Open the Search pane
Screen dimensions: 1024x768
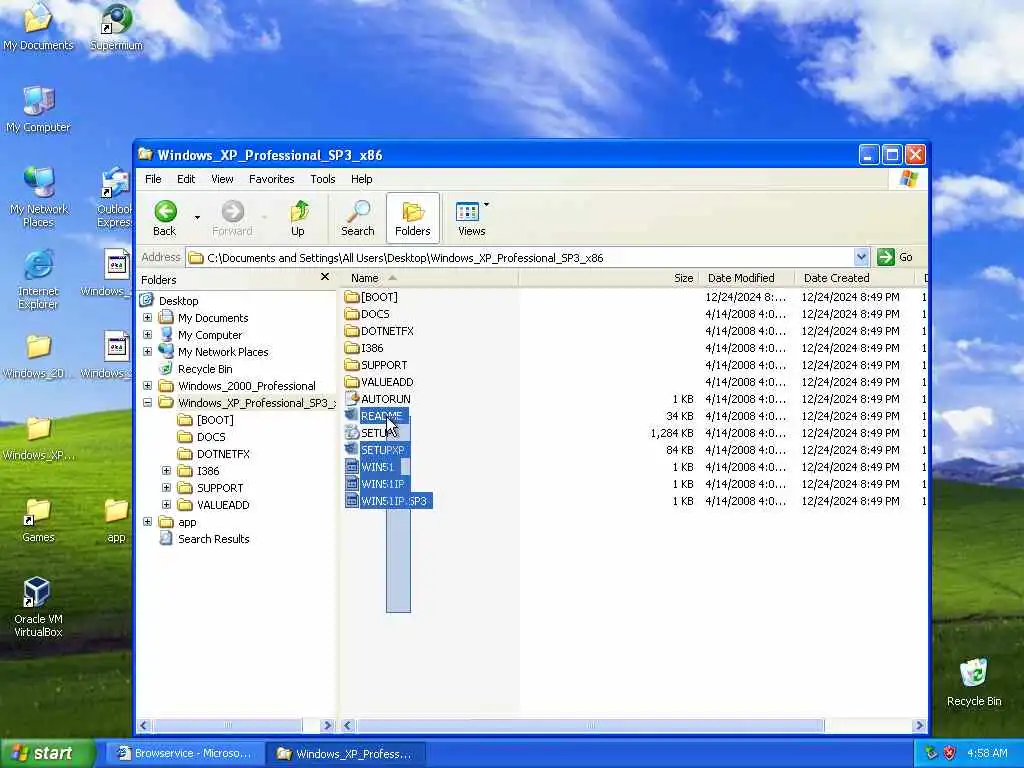[357, 218]
